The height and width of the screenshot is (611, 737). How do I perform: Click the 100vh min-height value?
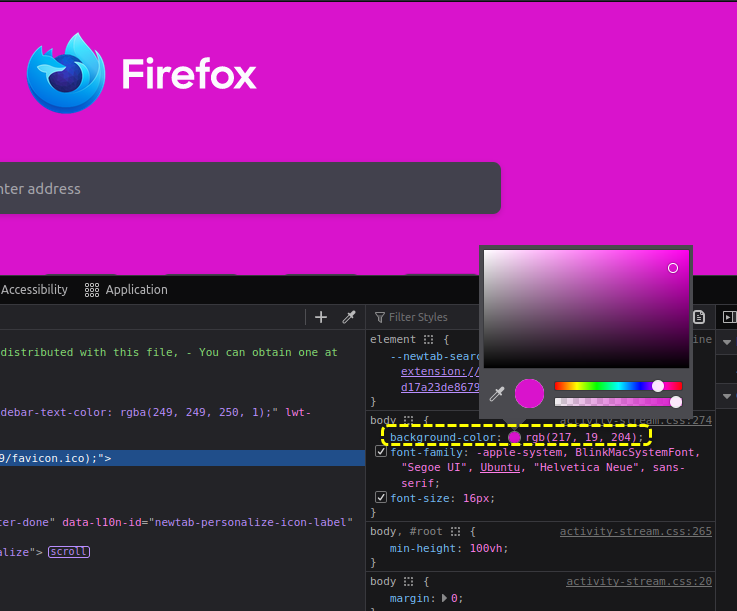[486, 548]
